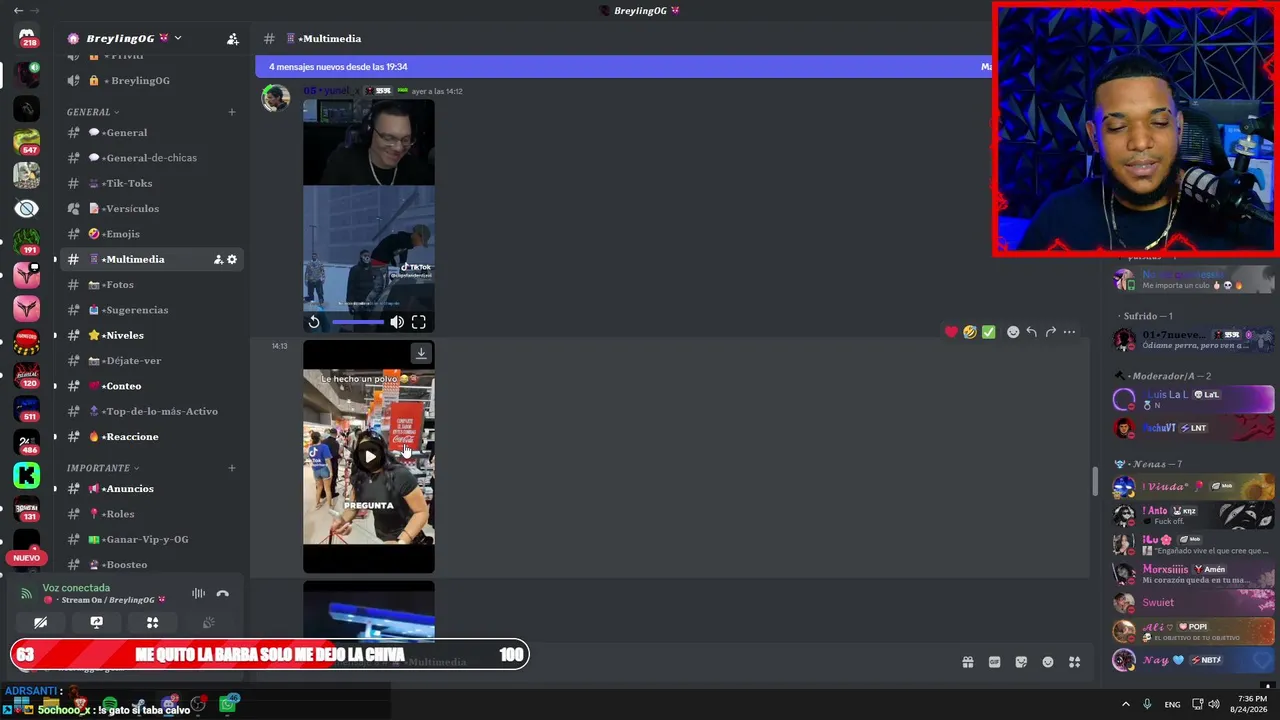Open apps launcher in message bar
Image resolution: width=1280 pixels, height=720 pixels.
(1075, 662)
